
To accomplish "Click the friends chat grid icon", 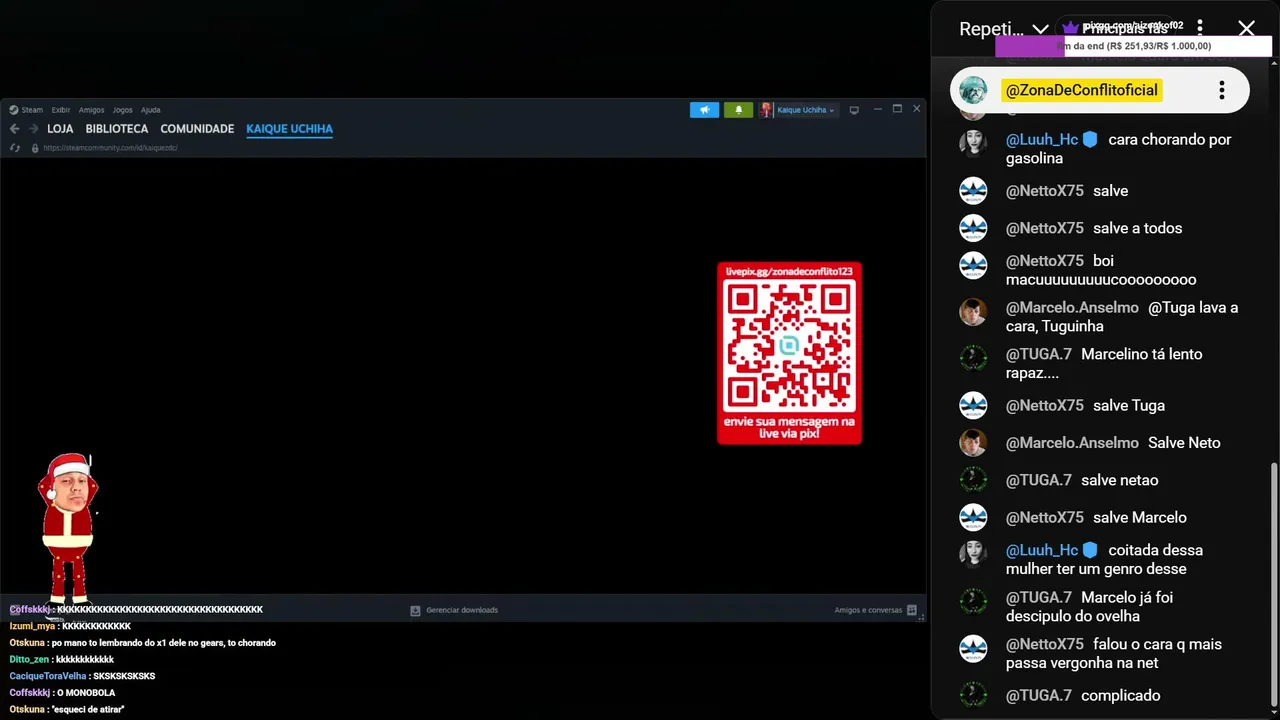I will point(911,610).
